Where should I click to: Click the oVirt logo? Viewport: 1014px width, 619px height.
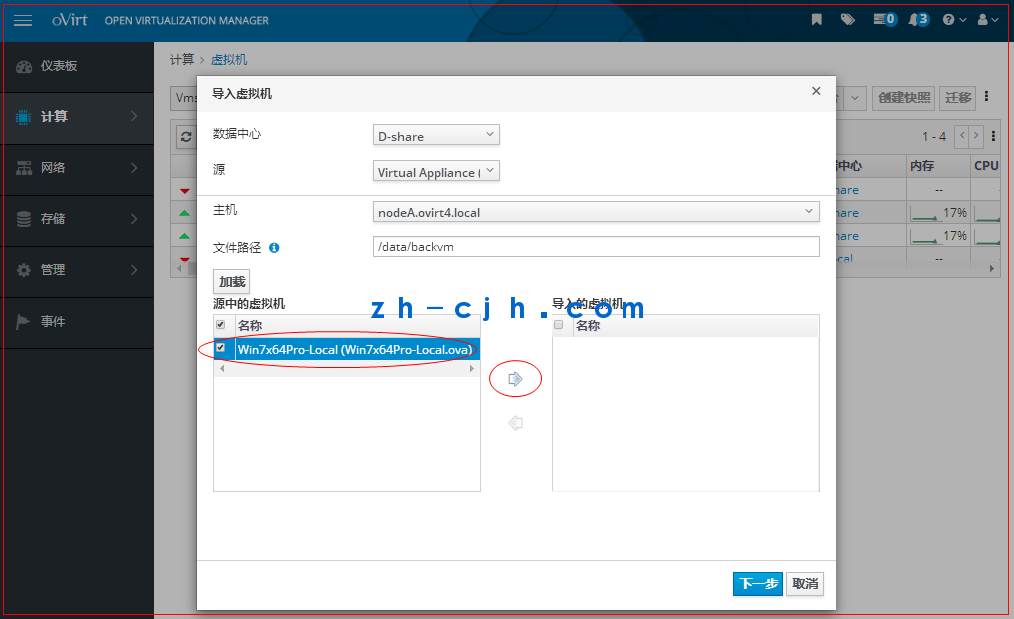coord(69,19)
